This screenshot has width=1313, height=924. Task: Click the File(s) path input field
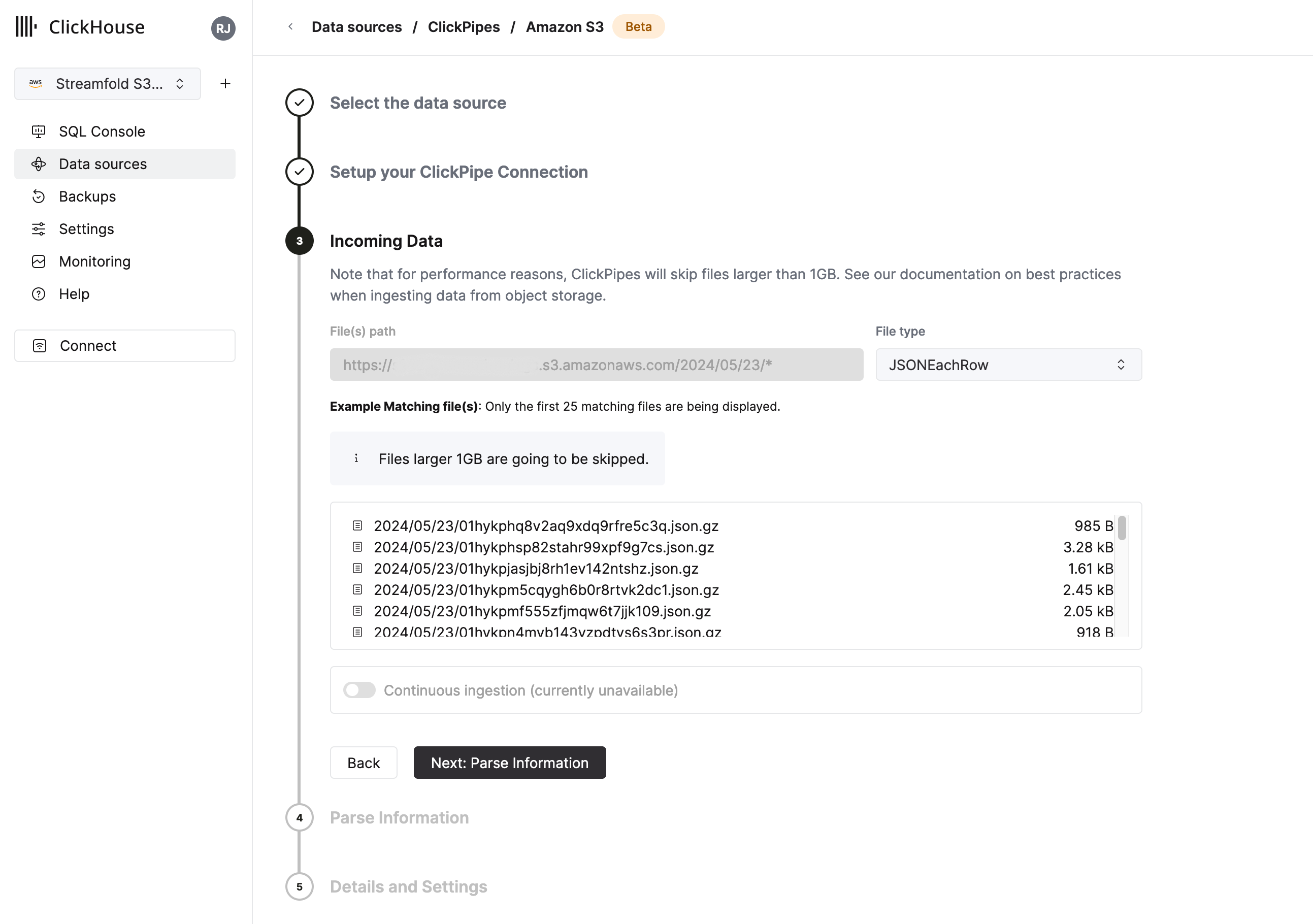(597, 365)
